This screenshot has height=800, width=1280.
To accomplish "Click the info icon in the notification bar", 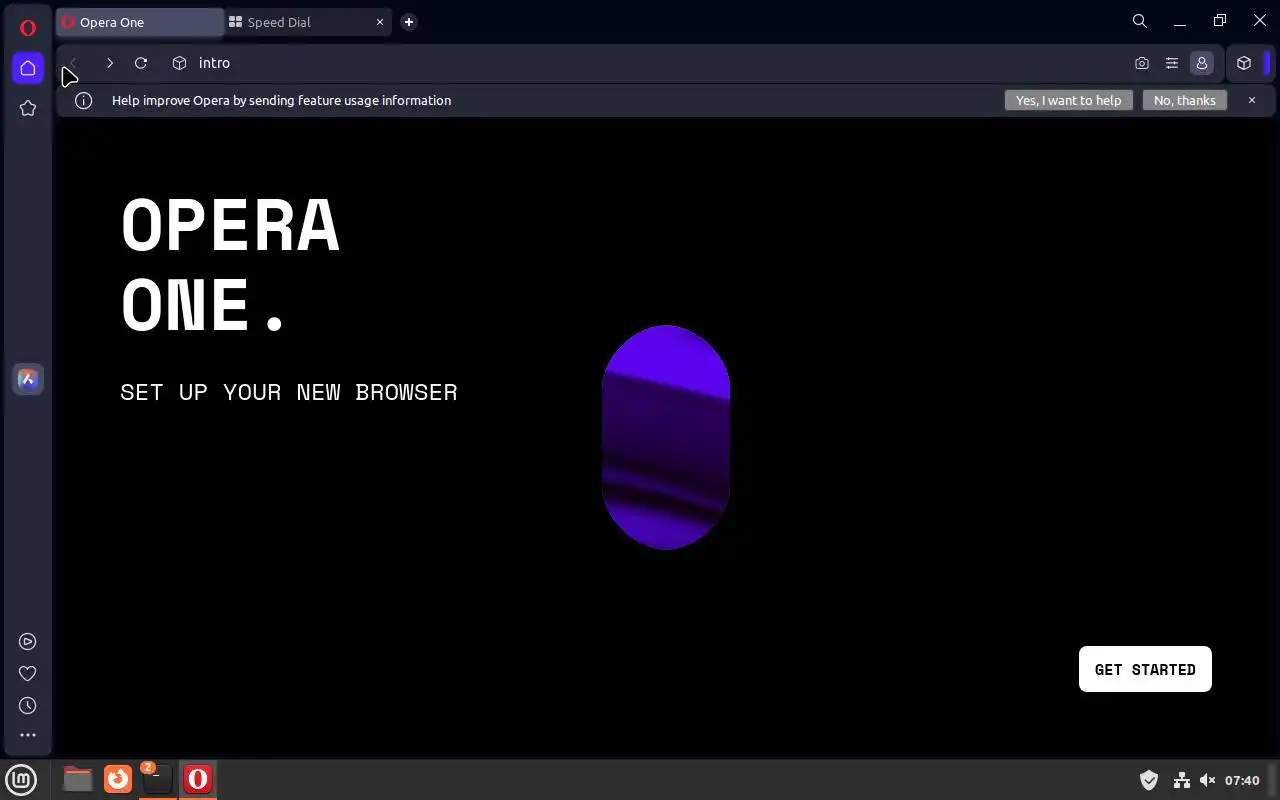I will click(84, 100).
